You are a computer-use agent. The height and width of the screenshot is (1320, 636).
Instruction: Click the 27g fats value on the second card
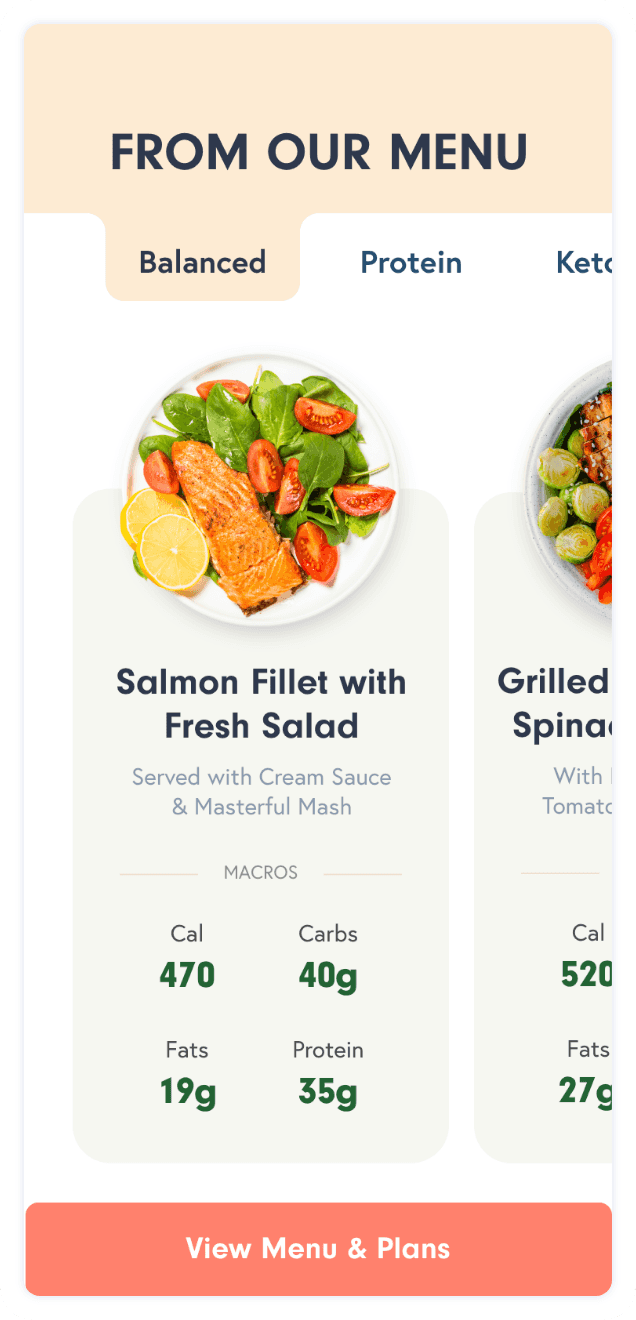click(x=586, y=1090)
